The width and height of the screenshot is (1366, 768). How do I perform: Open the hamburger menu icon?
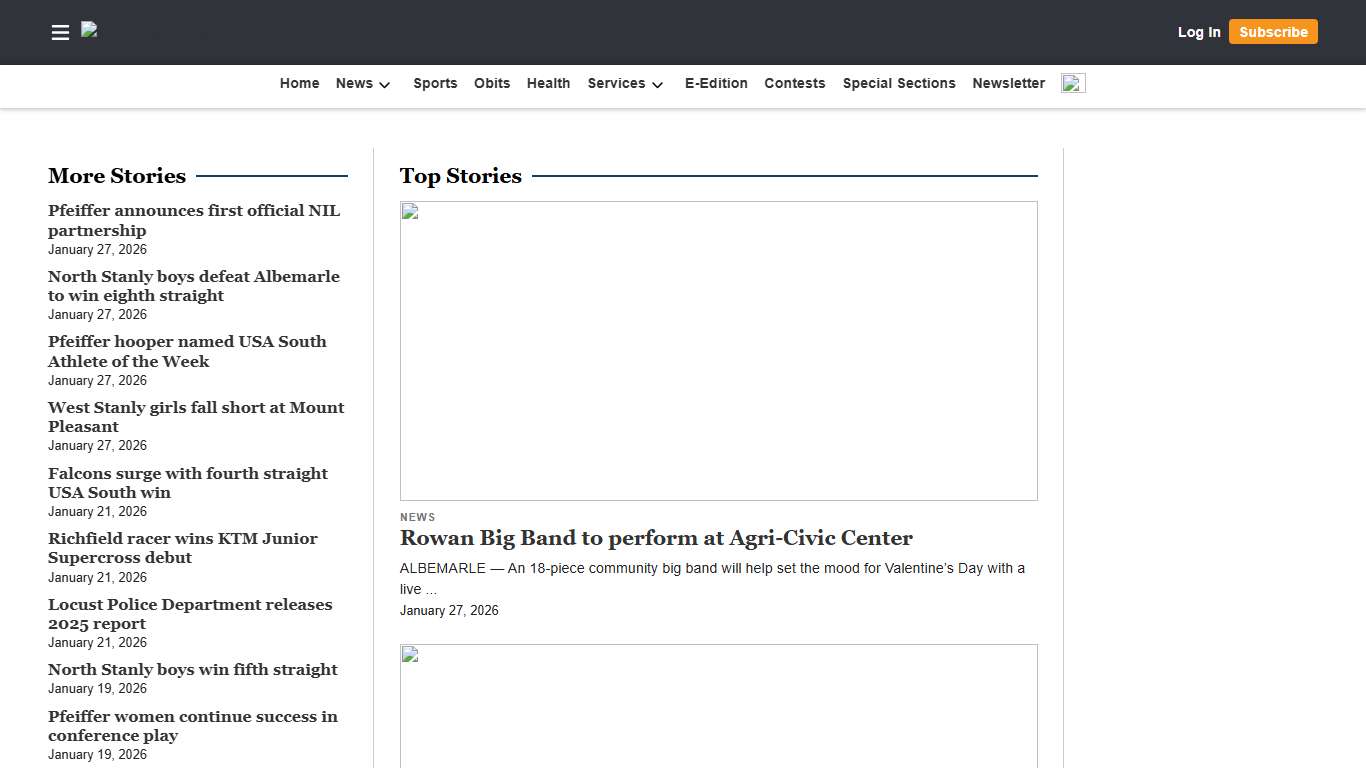tap(60, 33)
